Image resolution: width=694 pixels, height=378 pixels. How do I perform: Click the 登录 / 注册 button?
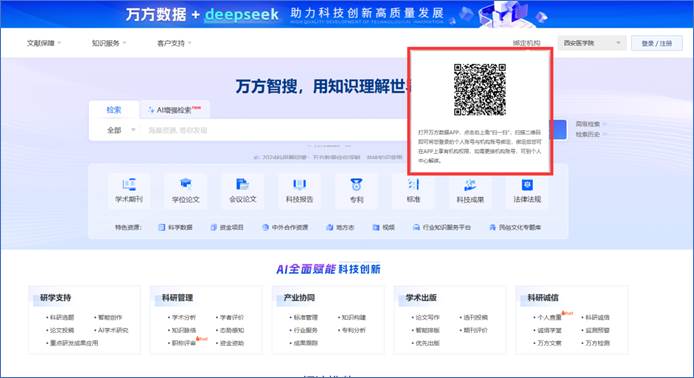pyautogui.click(x=657, y=43)
